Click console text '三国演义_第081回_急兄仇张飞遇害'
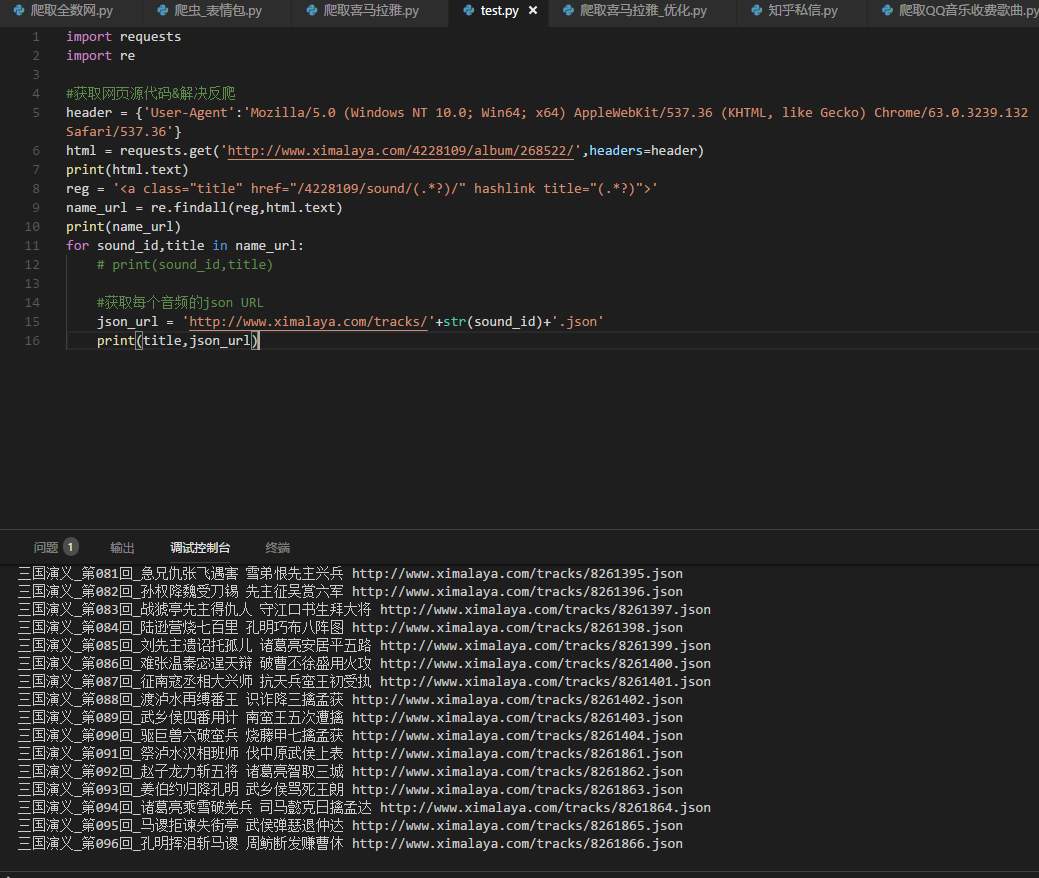The width and height of the screenshot is (1039, 878). 128,574
